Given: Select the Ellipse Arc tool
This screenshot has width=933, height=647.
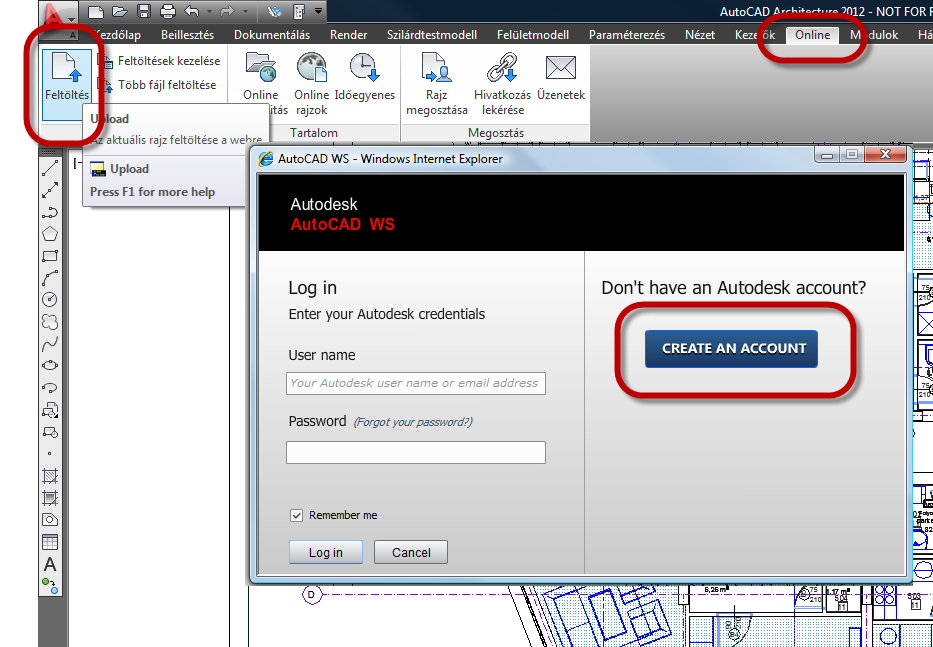Looking at the screenshot, I should click(x=50, y=387).
